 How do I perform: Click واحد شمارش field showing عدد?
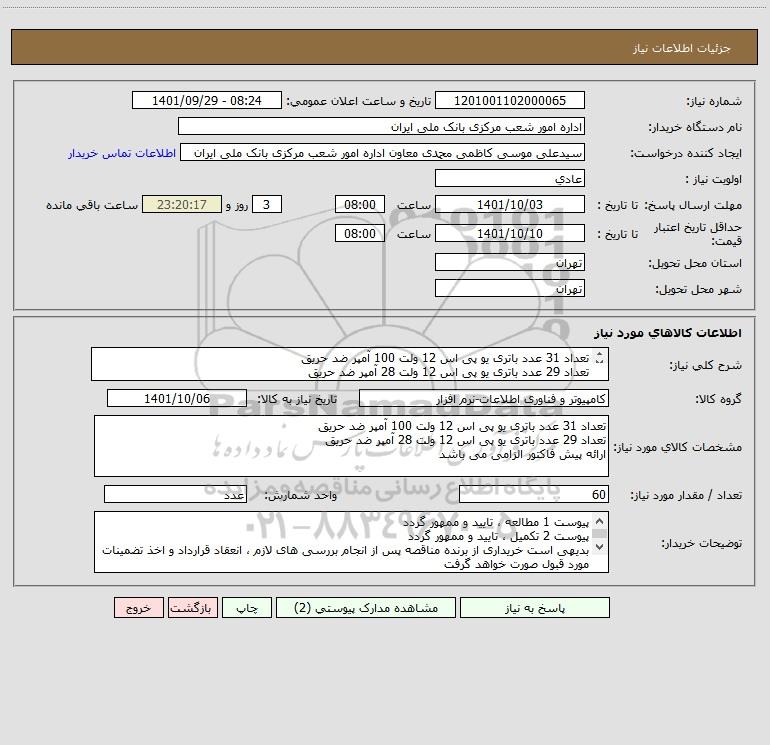(175, 494)
